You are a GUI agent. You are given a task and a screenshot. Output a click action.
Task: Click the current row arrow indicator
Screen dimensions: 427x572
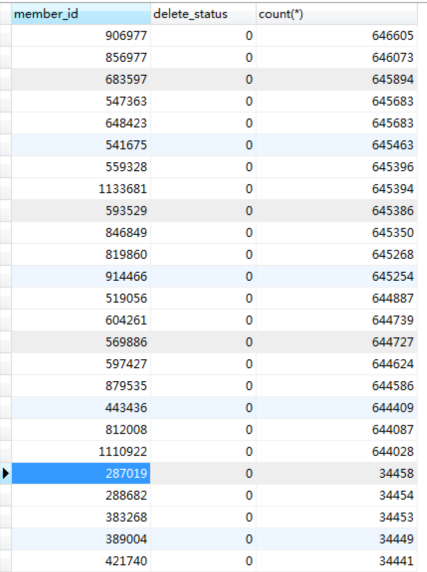point(5,473)
